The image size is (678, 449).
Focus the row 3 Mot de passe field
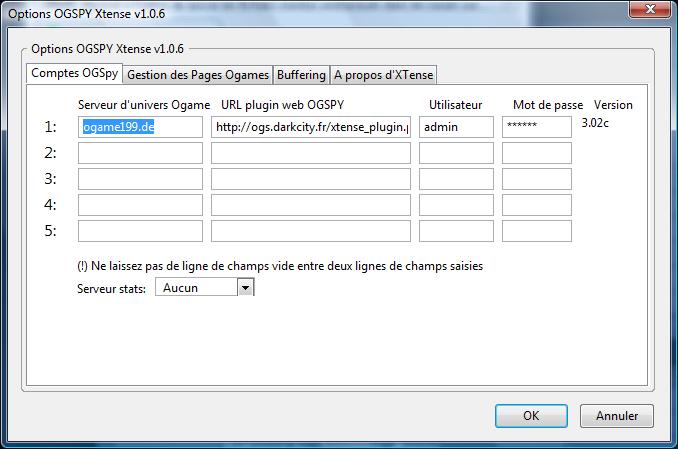tap(536, 179)
